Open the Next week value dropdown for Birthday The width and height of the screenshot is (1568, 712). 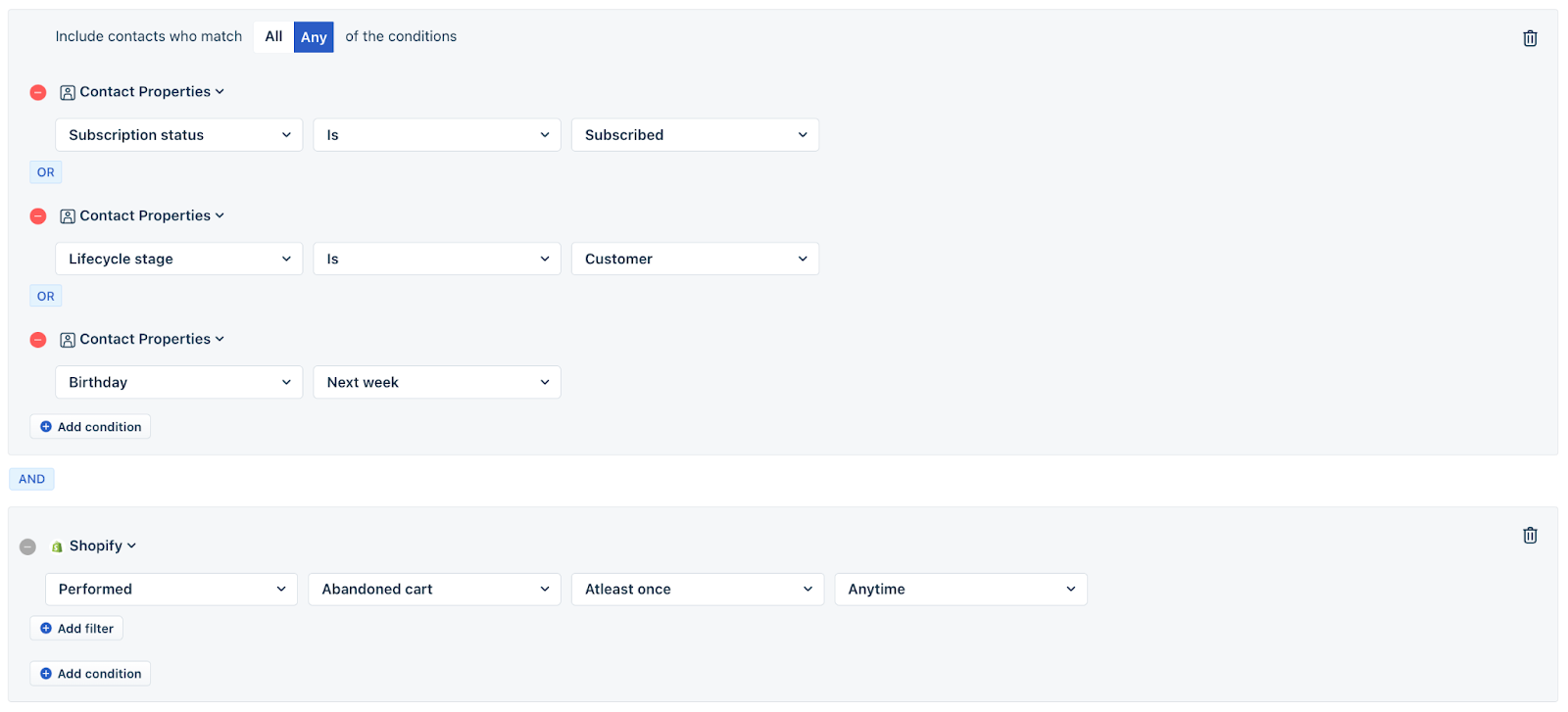(436, 382)
